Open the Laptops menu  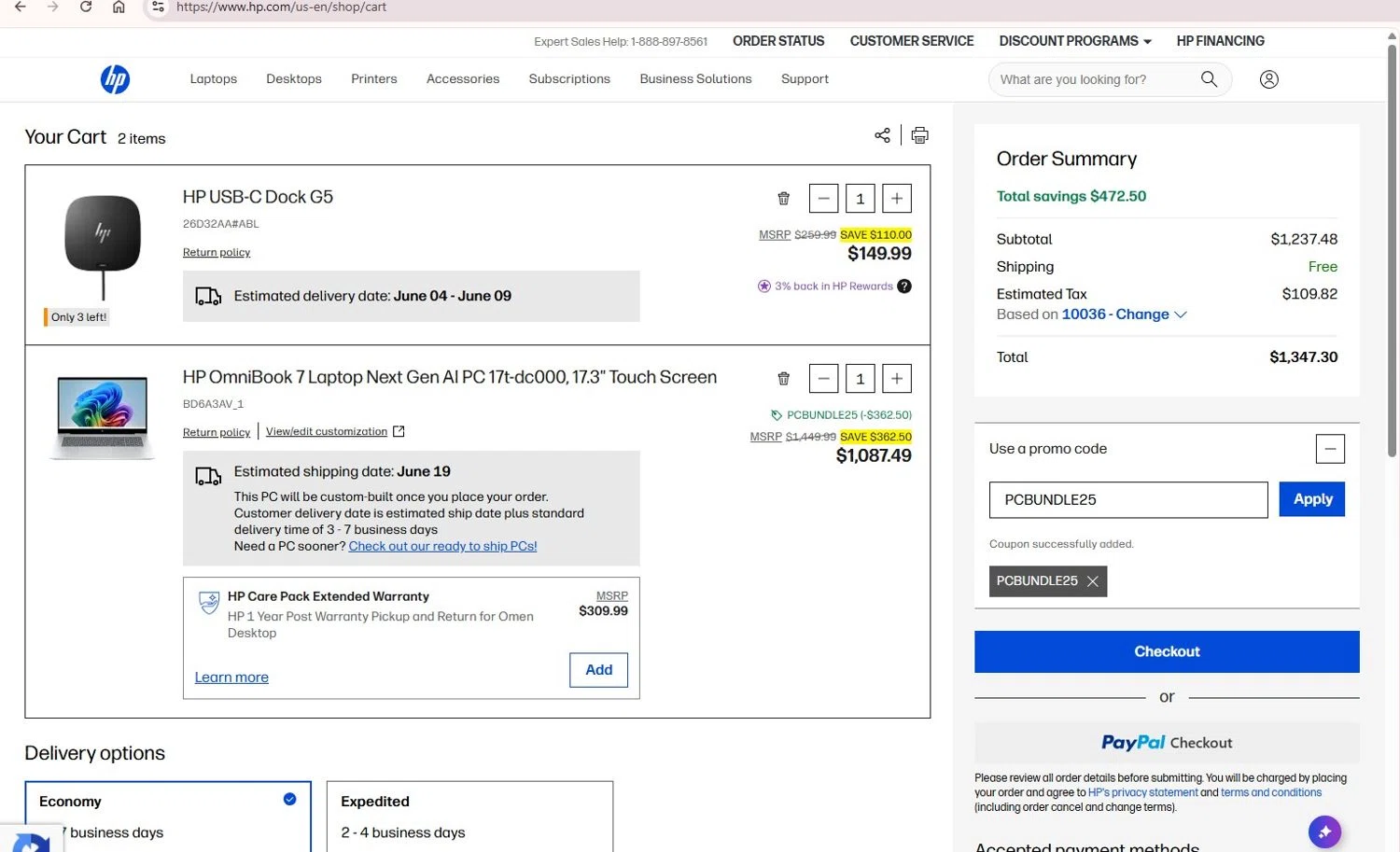click(x=213, y=79)
